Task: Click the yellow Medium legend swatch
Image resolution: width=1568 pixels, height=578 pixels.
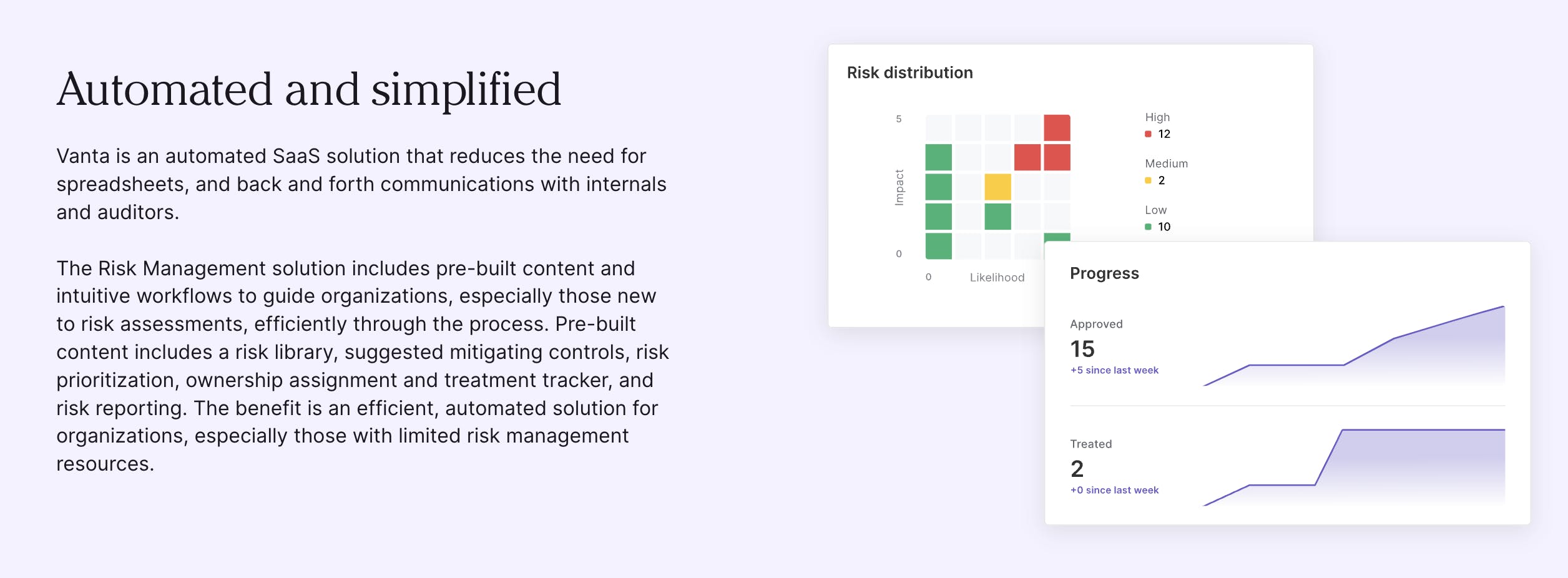Action: coord(1148,180)
